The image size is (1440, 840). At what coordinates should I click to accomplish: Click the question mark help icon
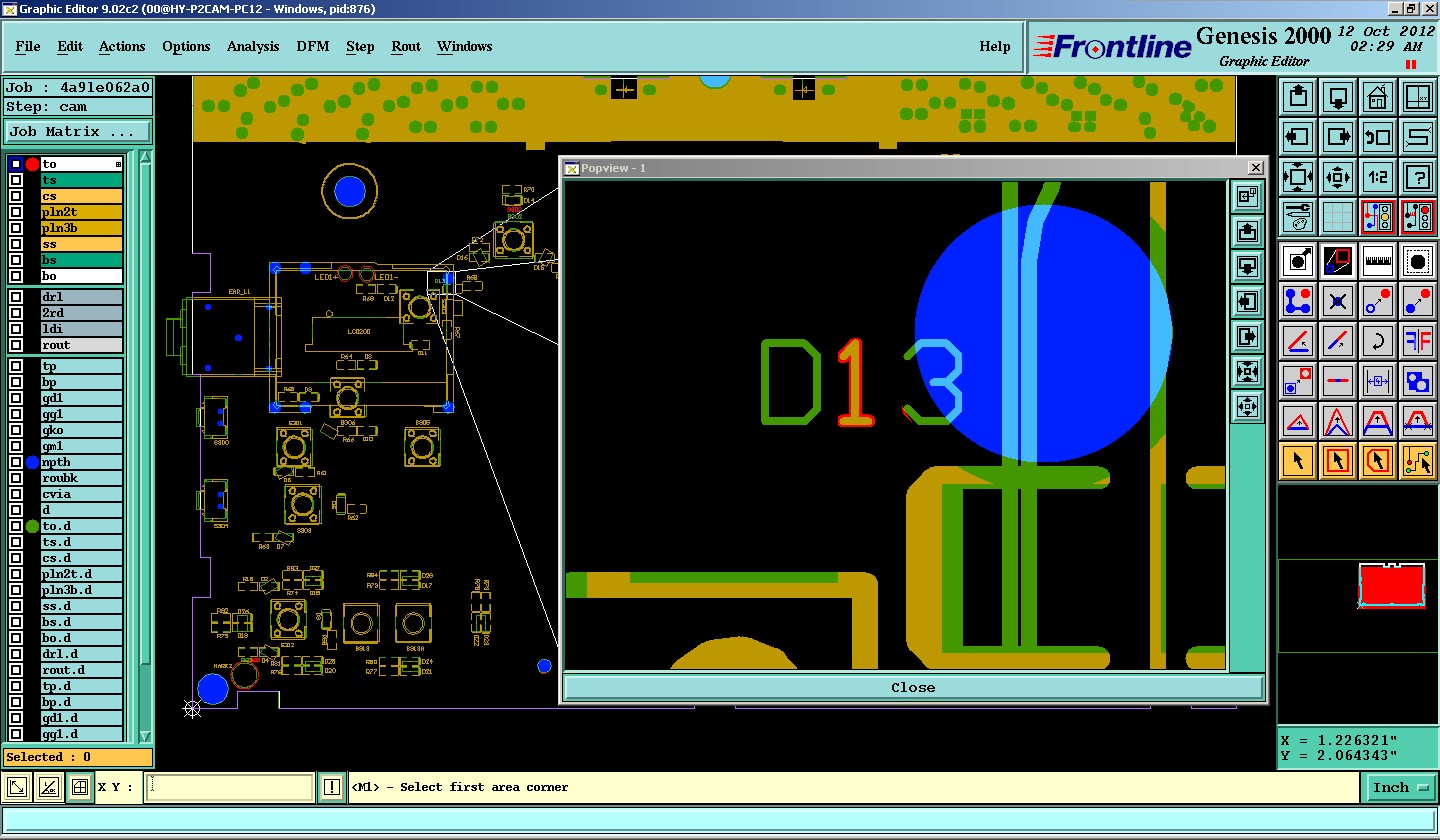coord(1418,177)
